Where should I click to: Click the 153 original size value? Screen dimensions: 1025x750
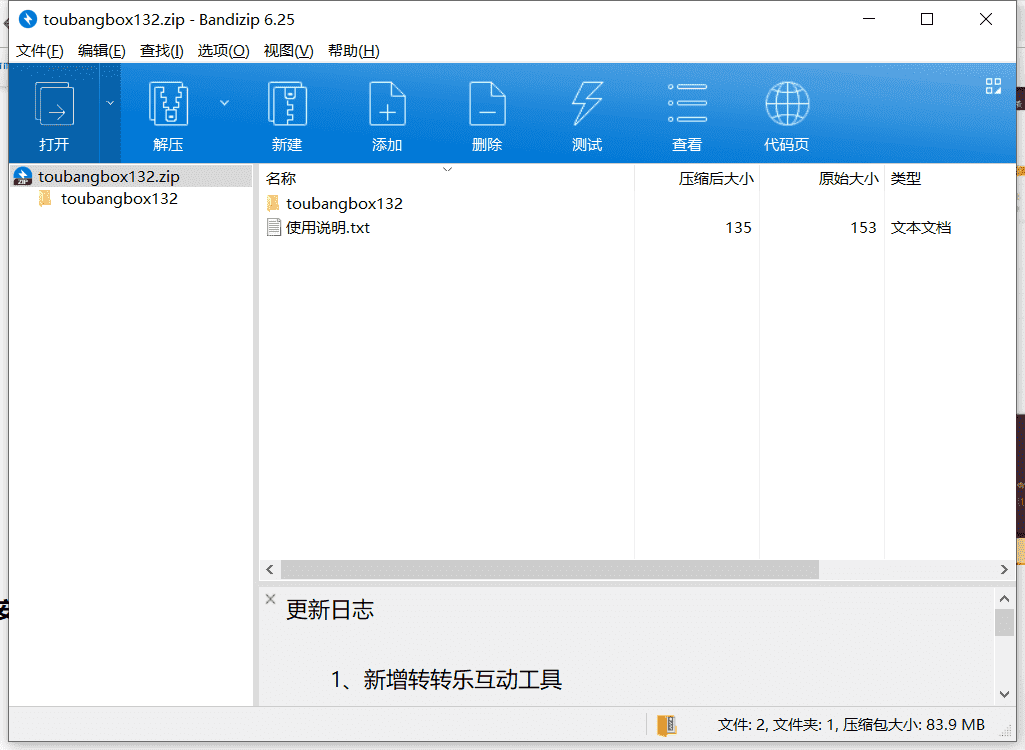click(x=863, y=228)
